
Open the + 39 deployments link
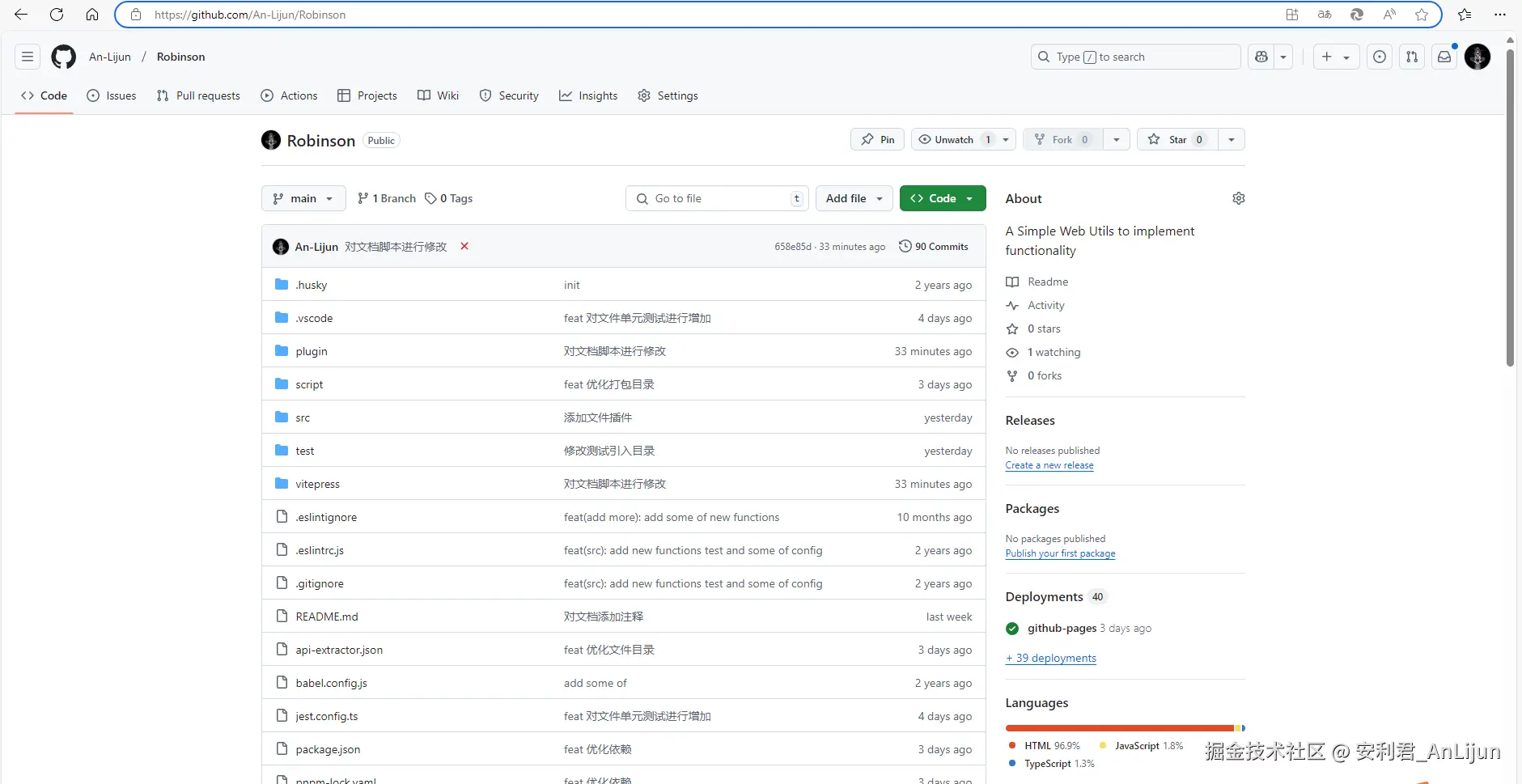[x=1051, y=658]
